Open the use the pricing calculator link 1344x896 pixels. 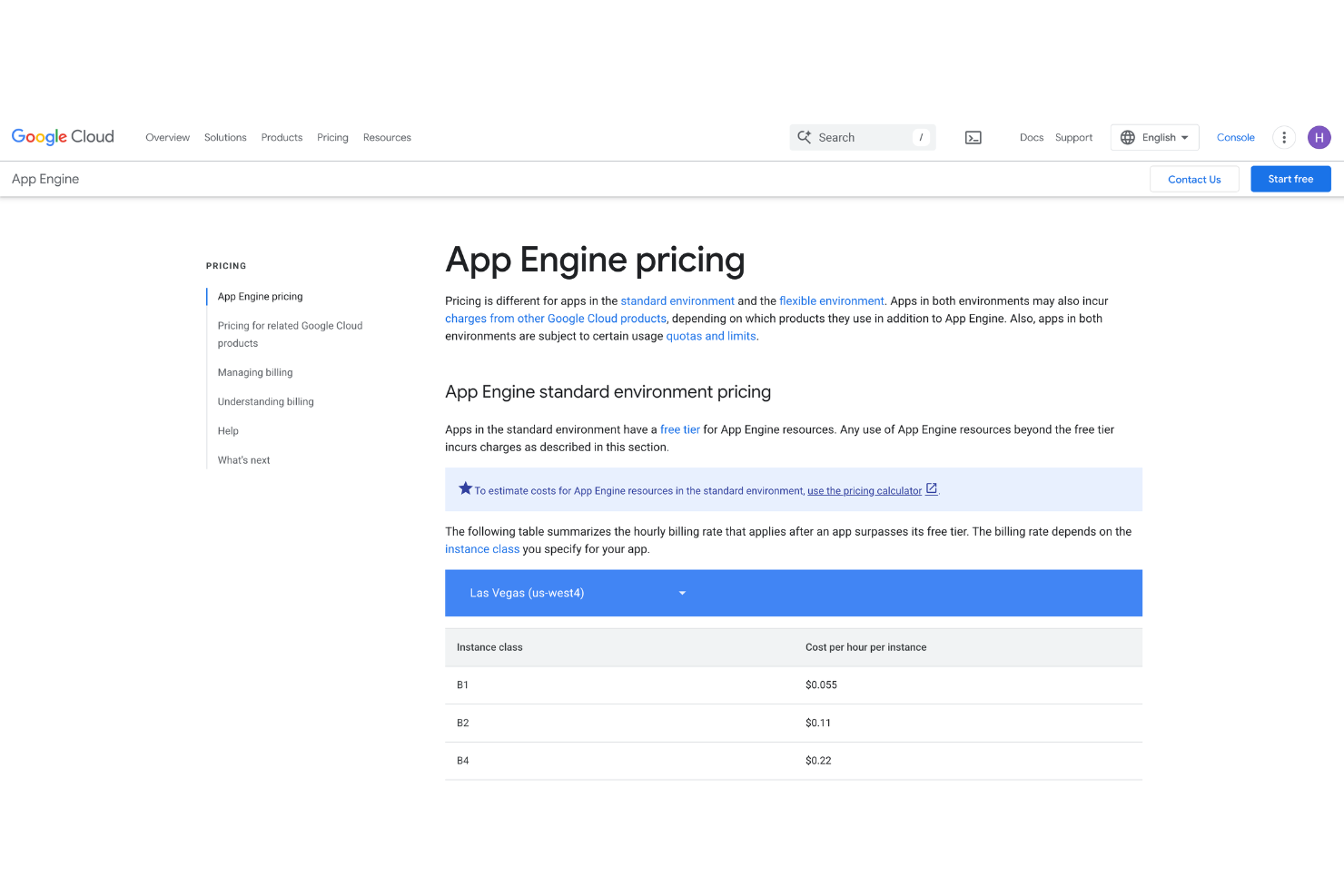click(865, 491)
